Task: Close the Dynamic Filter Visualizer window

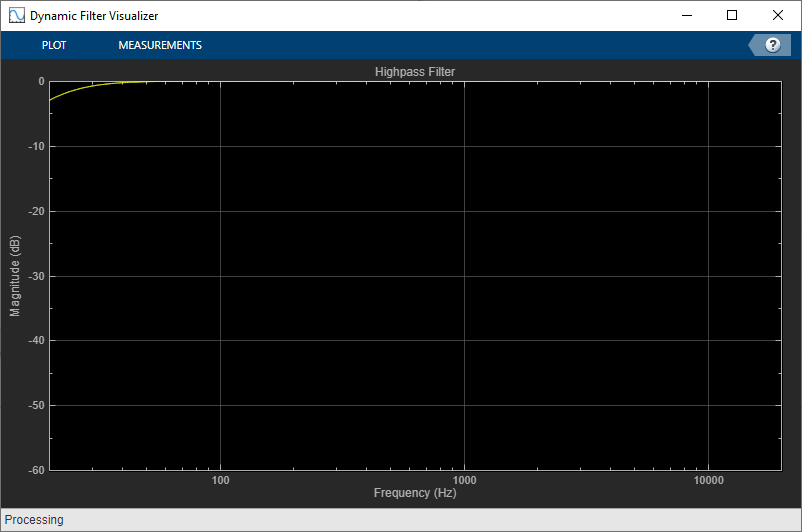Action: (x=777, y=15)
